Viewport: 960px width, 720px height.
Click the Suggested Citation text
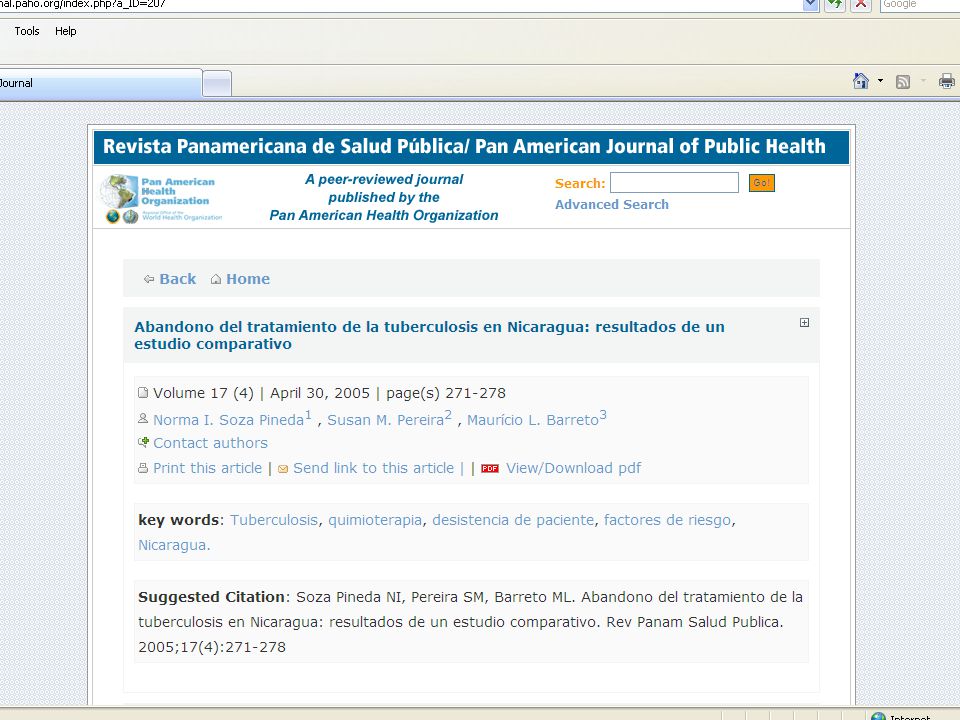(x=211, y=598)
